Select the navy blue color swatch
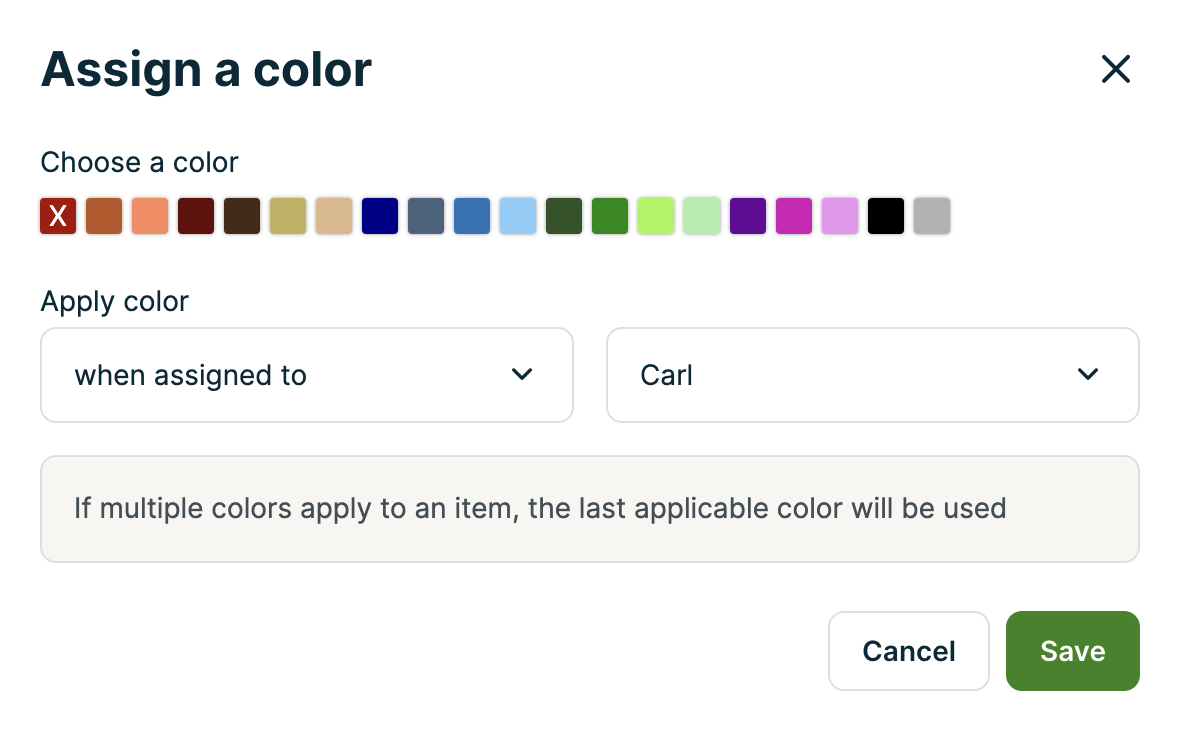 pos(379,215)
